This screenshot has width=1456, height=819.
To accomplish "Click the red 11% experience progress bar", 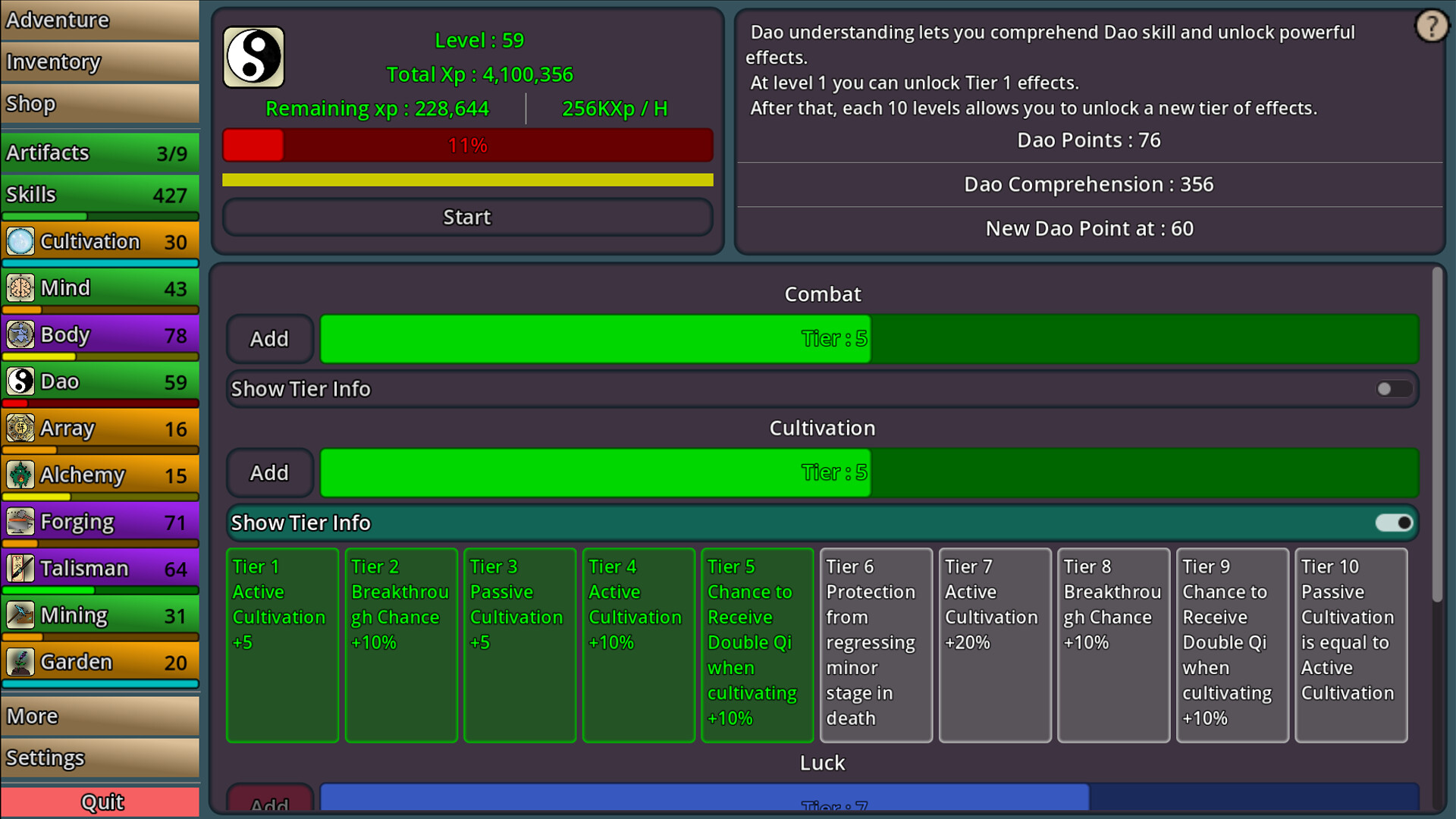I will tap(466, 145).
